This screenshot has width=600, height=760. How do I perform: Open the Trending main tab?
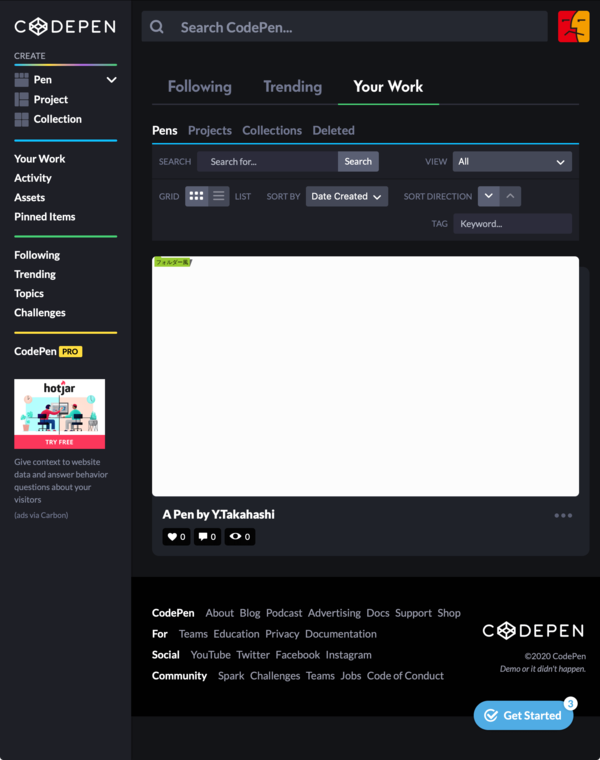coord(293,87)
